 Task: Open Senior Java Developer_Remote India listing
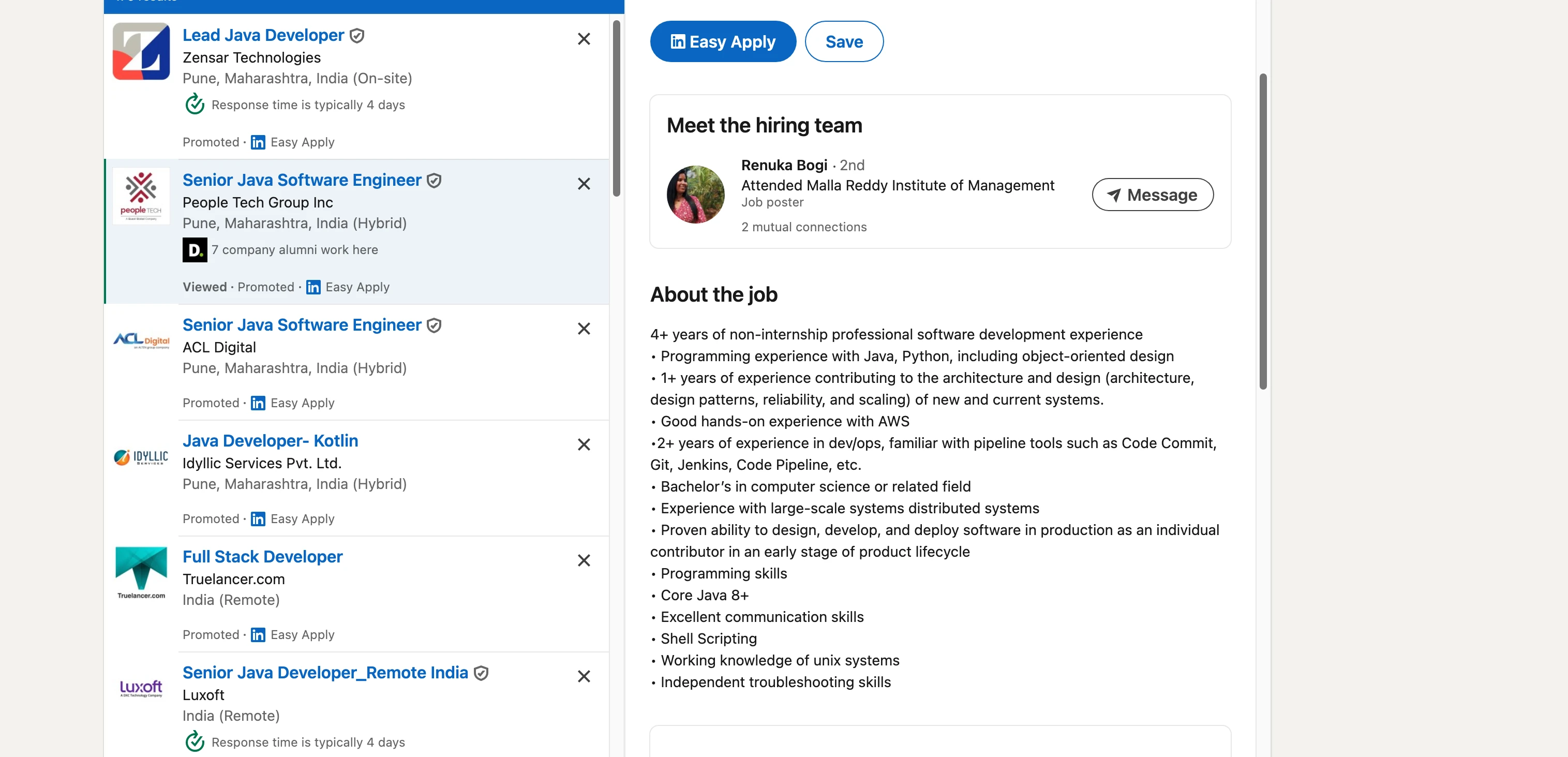coord(325,672)
